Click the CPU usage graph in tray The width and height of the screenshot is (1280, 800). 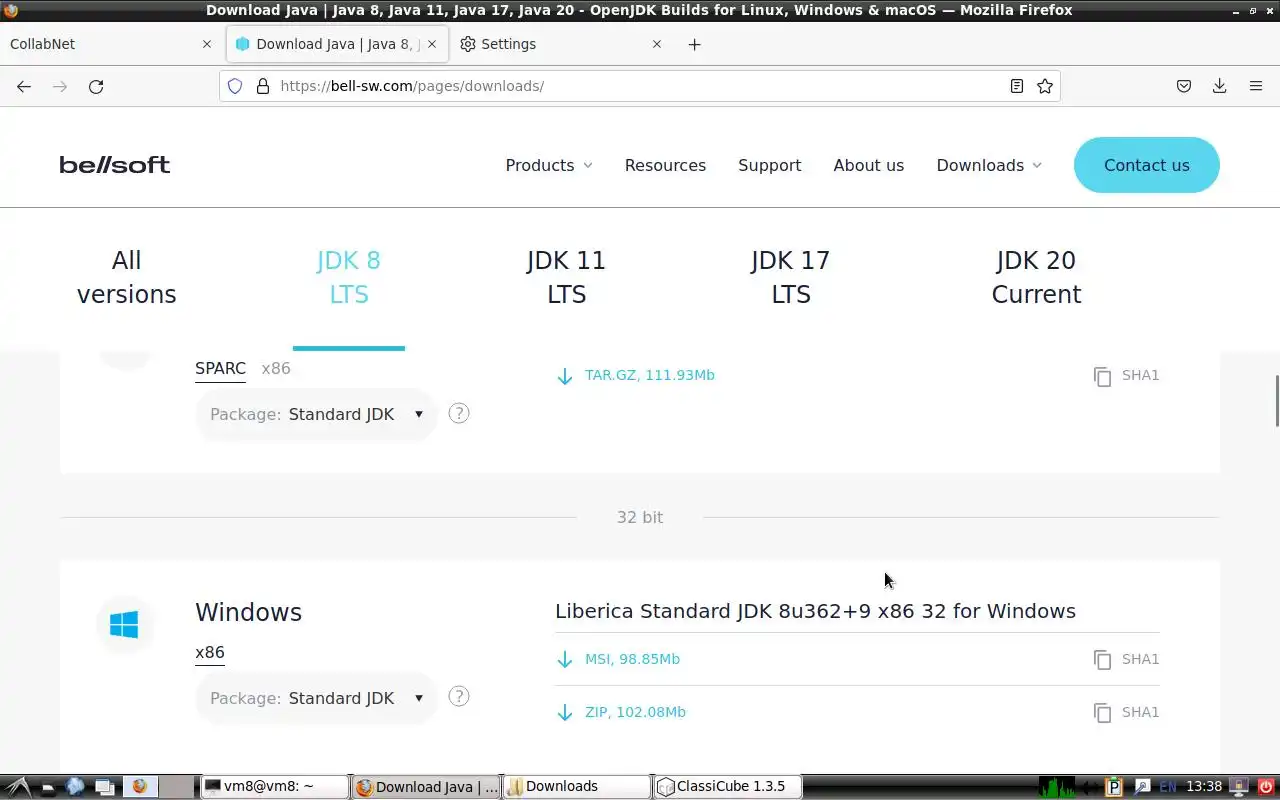point(1057,787)
